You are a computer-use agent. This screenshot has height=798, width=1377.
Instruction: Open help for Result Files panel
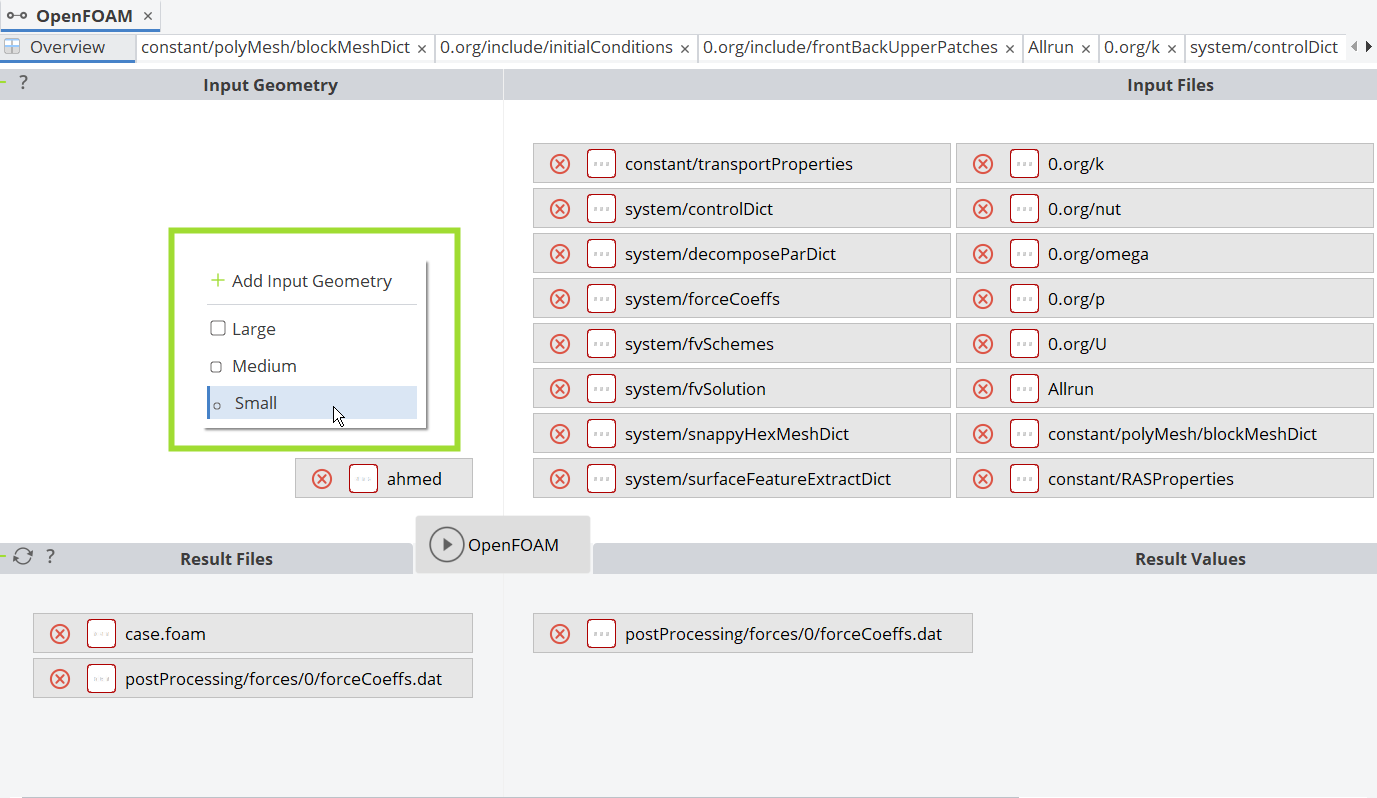tap(50, 557)
